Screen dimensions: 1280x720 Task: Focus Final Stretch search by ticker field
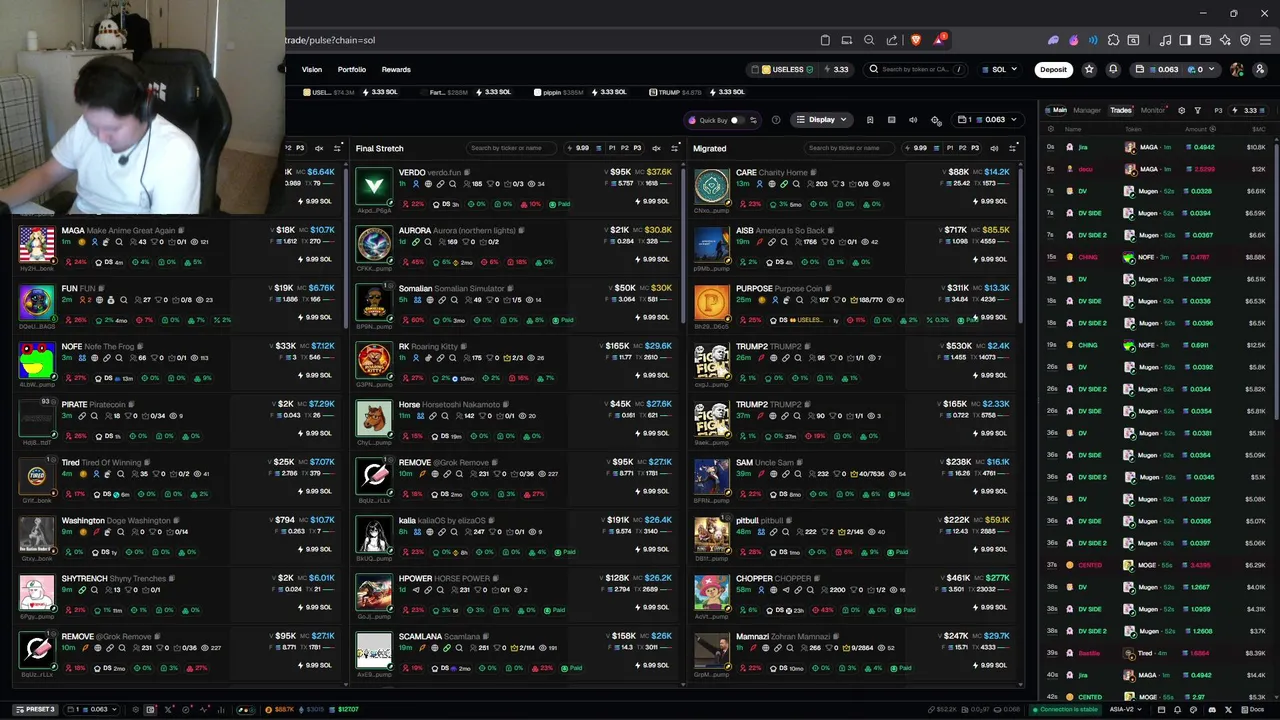pyautogui.click(x=511, y=148)
